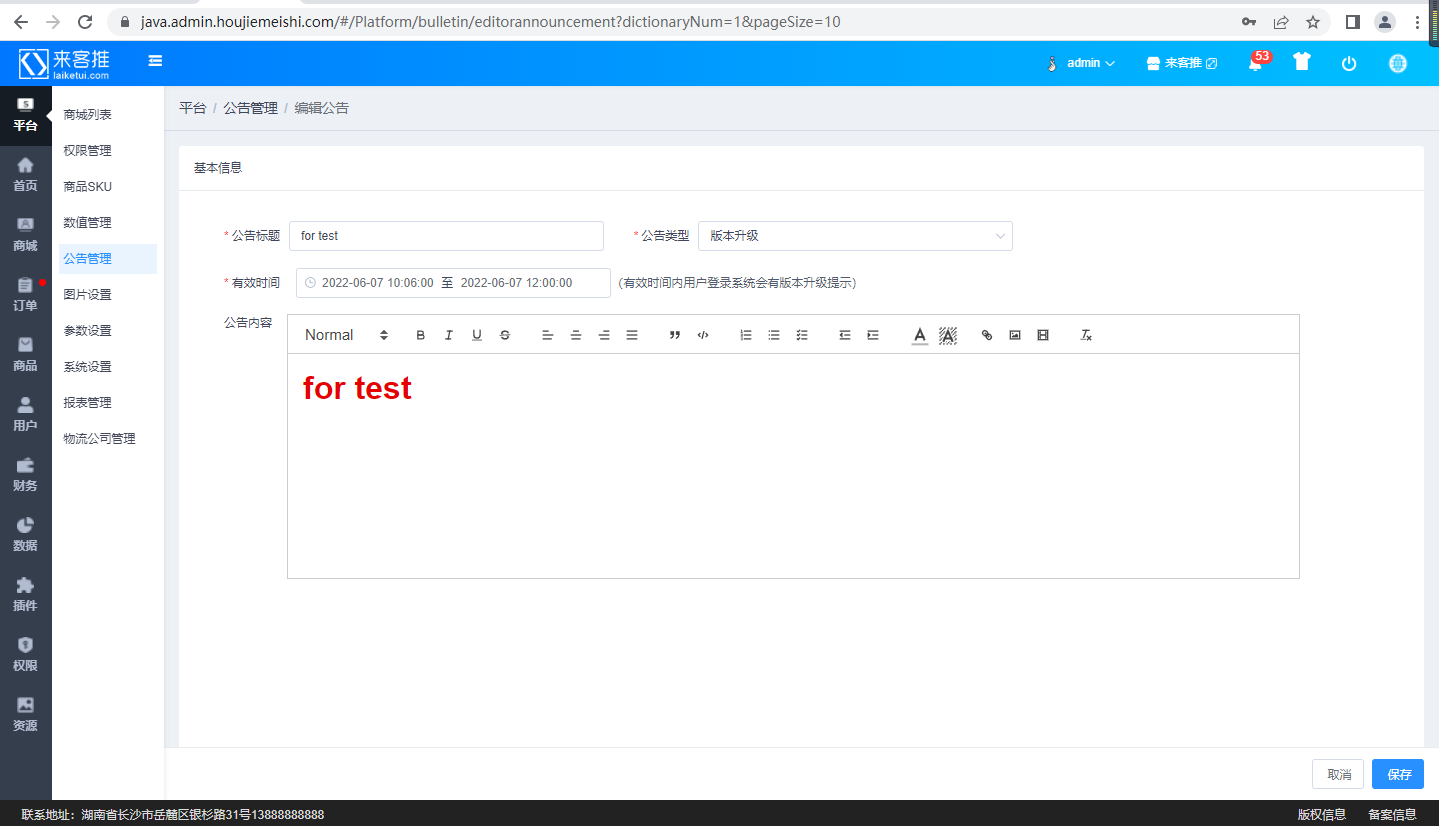Open theme skin shirt icon
1439x826 pixels.
1301,62
